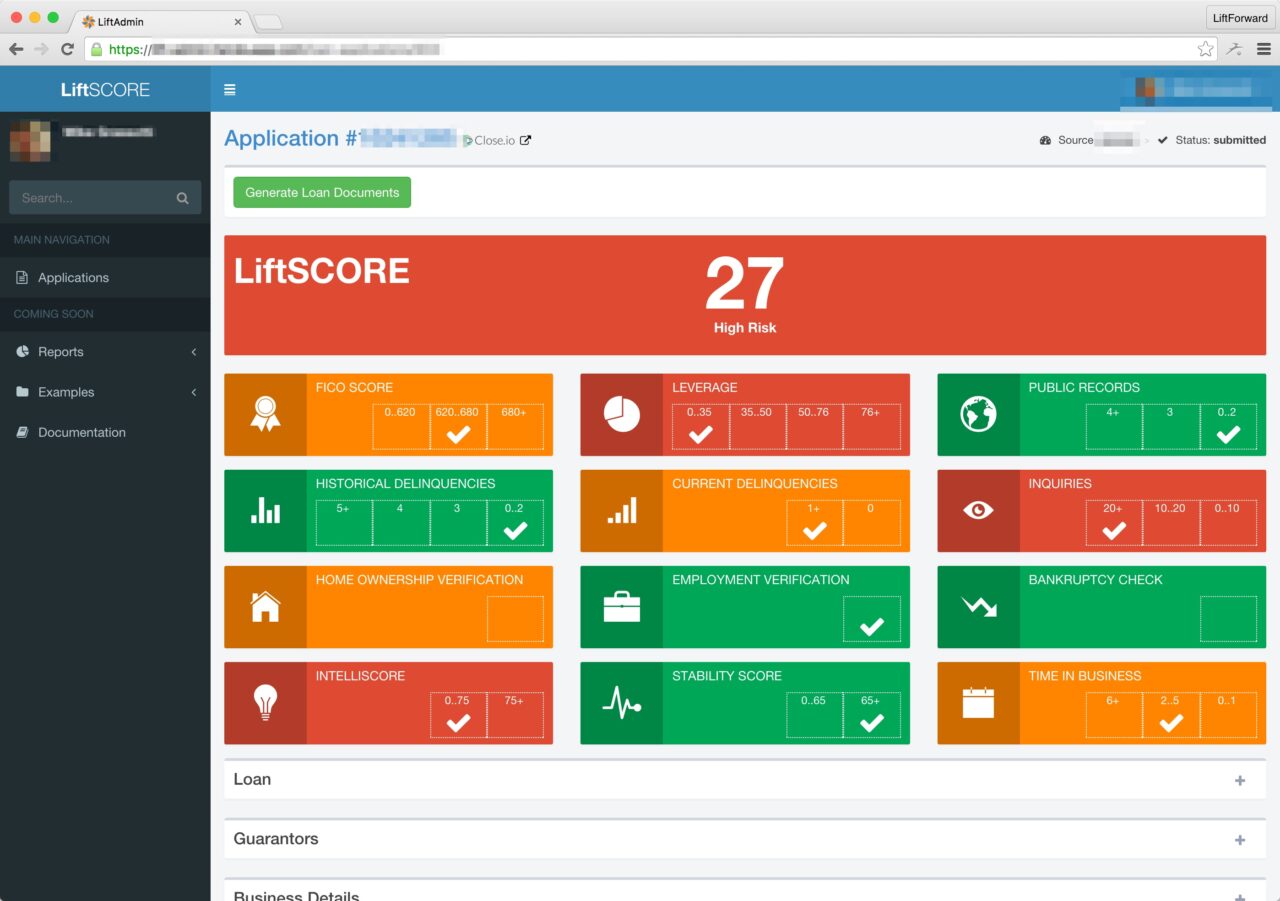1280x901 pixels.
Task: Click the Source dashboard gauge icon
Action: [1046, 140]
